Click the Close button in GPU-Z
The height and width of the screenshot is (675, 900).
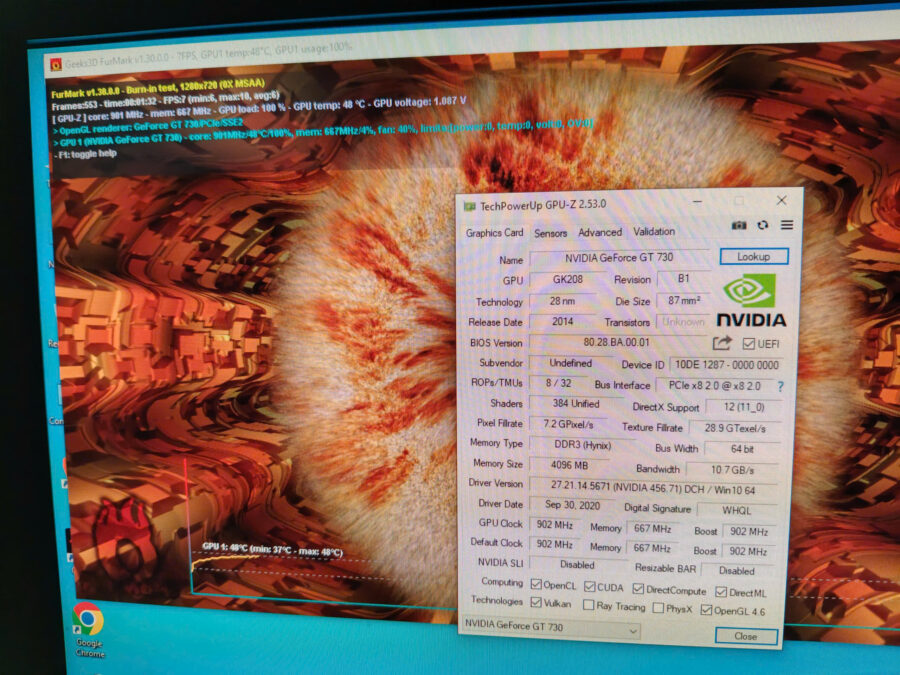click(746, 636)
